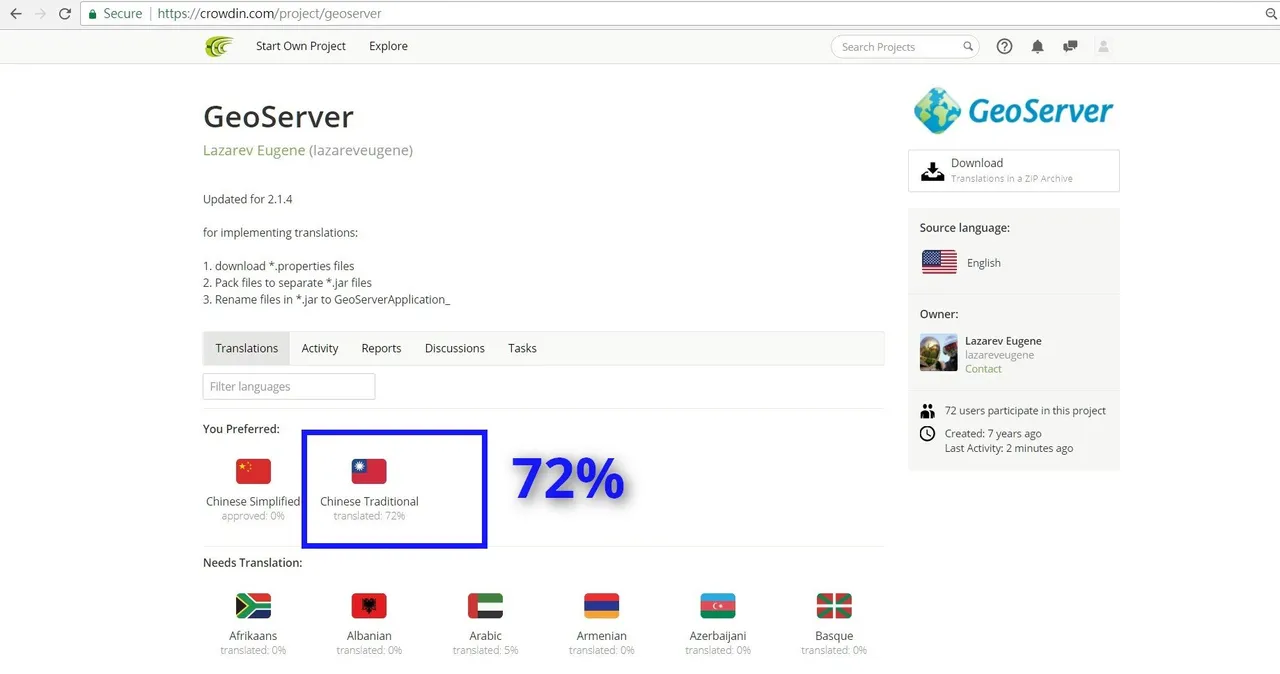Click the Basque flag icon
The height and width of the screenshot is (674, 1280).
pyautogui.click(x=834, y=606)
